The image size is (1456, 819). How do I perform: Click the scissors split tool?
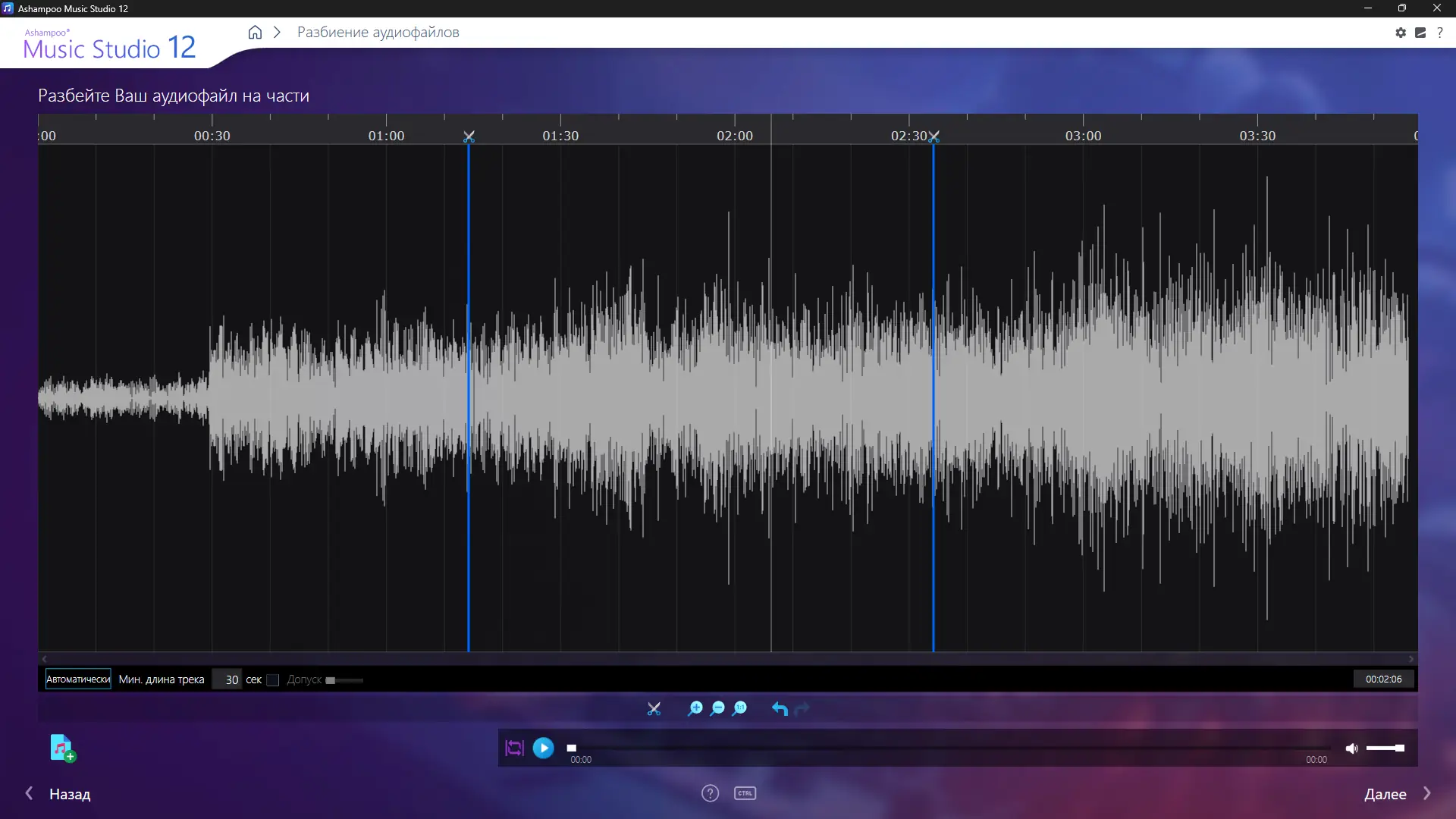[654, 709]
